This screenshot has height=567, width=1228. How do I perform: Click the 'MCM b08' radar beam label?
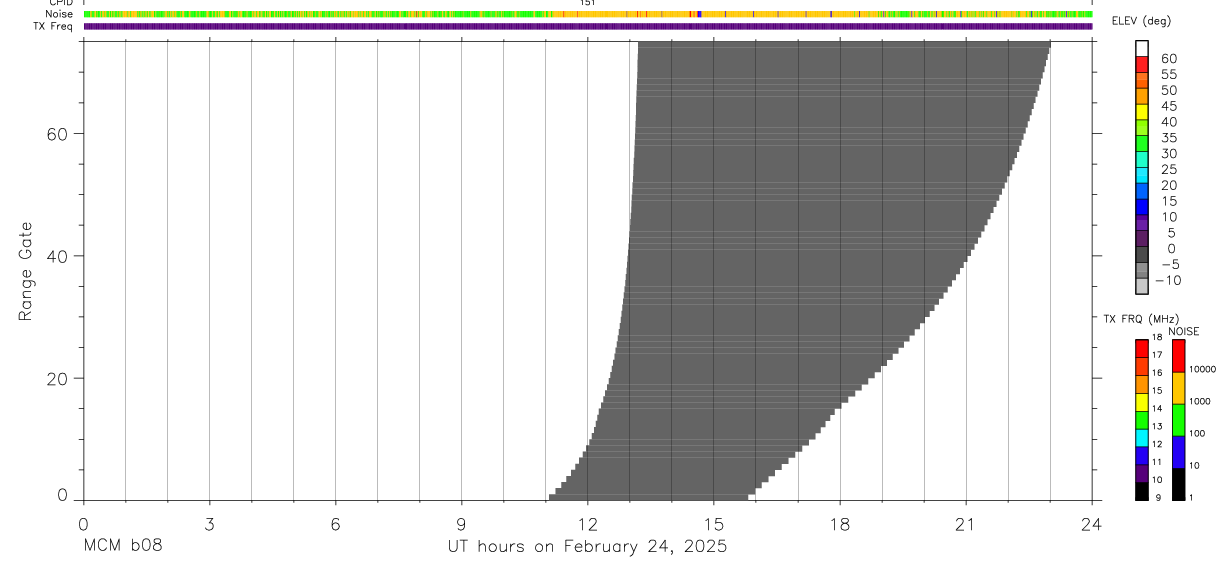123,546
